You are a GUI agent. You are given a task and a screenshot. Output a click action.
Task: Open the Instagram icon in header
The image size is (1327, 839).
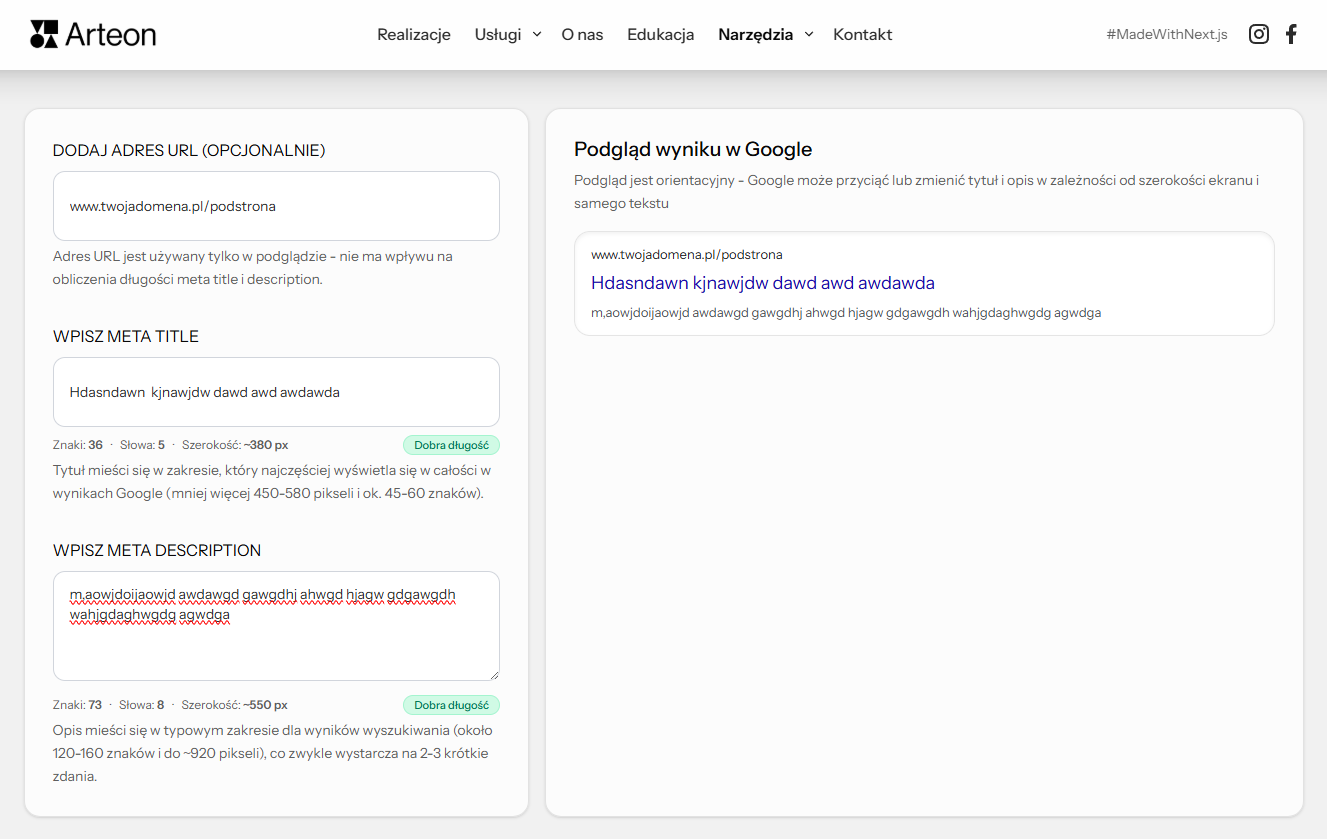1258,33
